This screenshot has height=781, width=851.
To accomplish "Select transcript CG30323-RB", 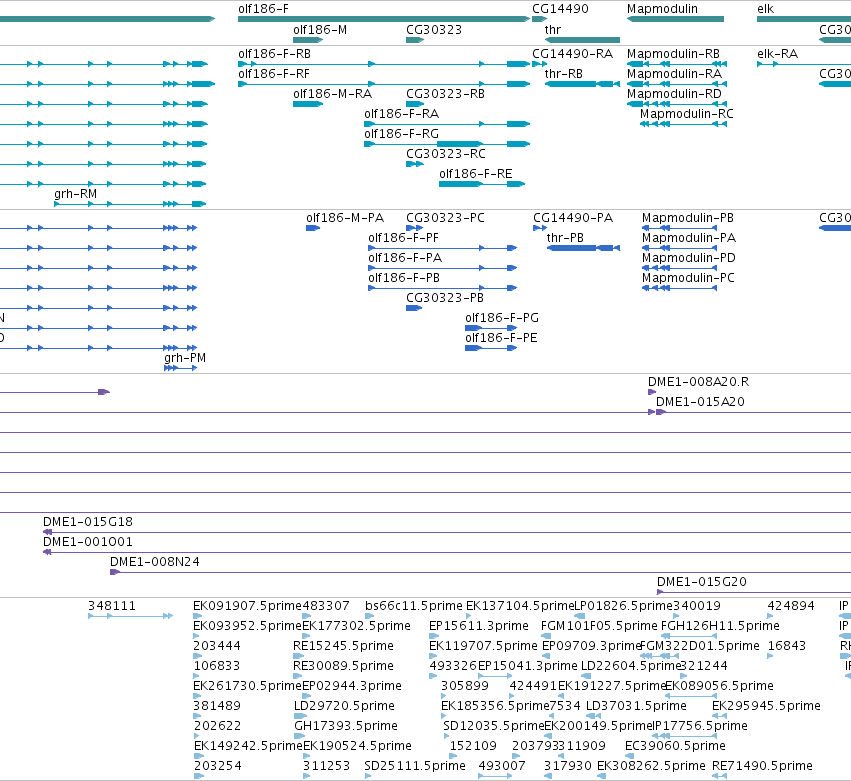I will [x=445, y=94].
